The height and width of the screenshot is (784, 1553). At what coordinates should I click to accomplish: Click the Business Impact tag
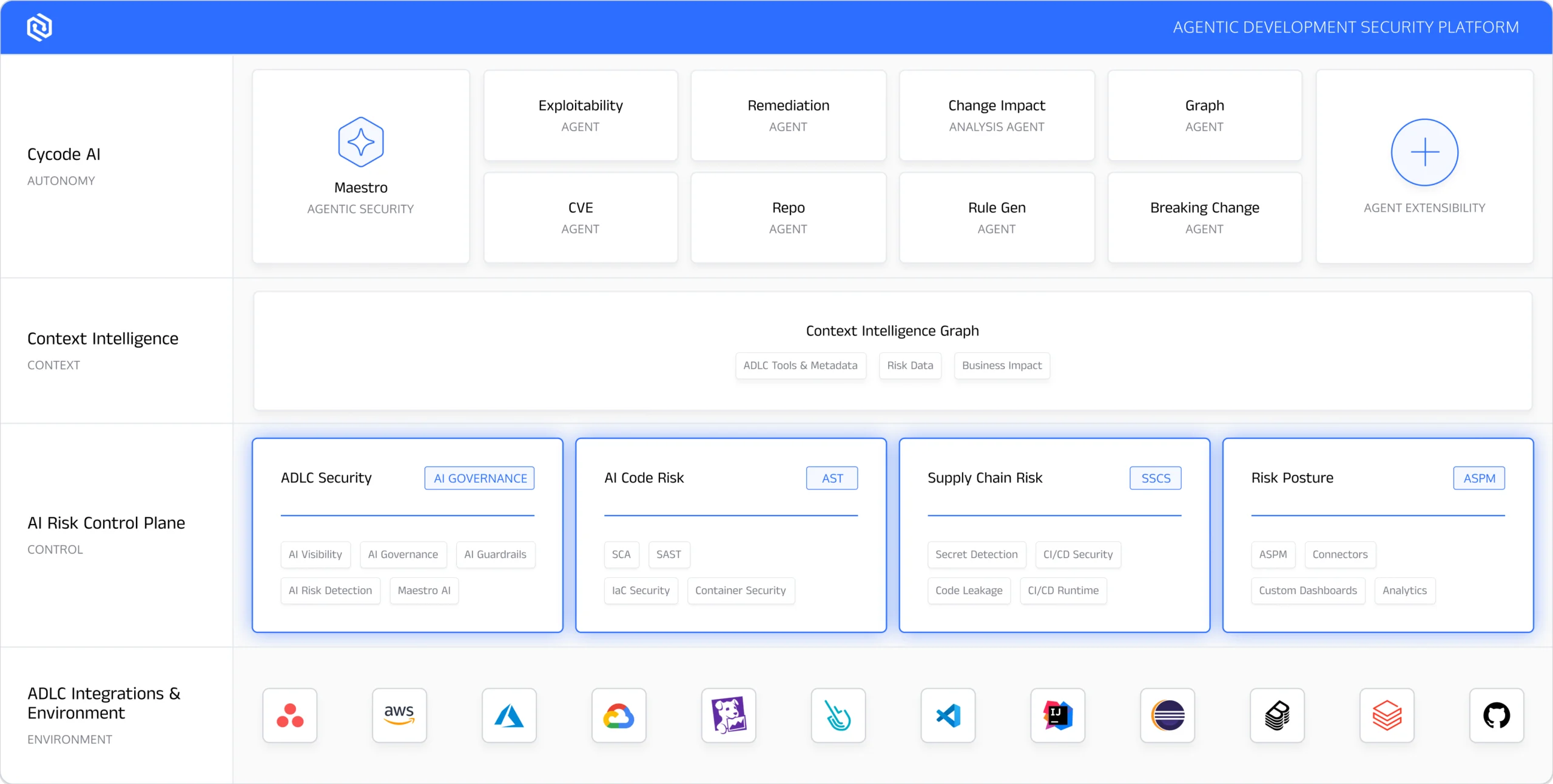tap(1002, 366)
